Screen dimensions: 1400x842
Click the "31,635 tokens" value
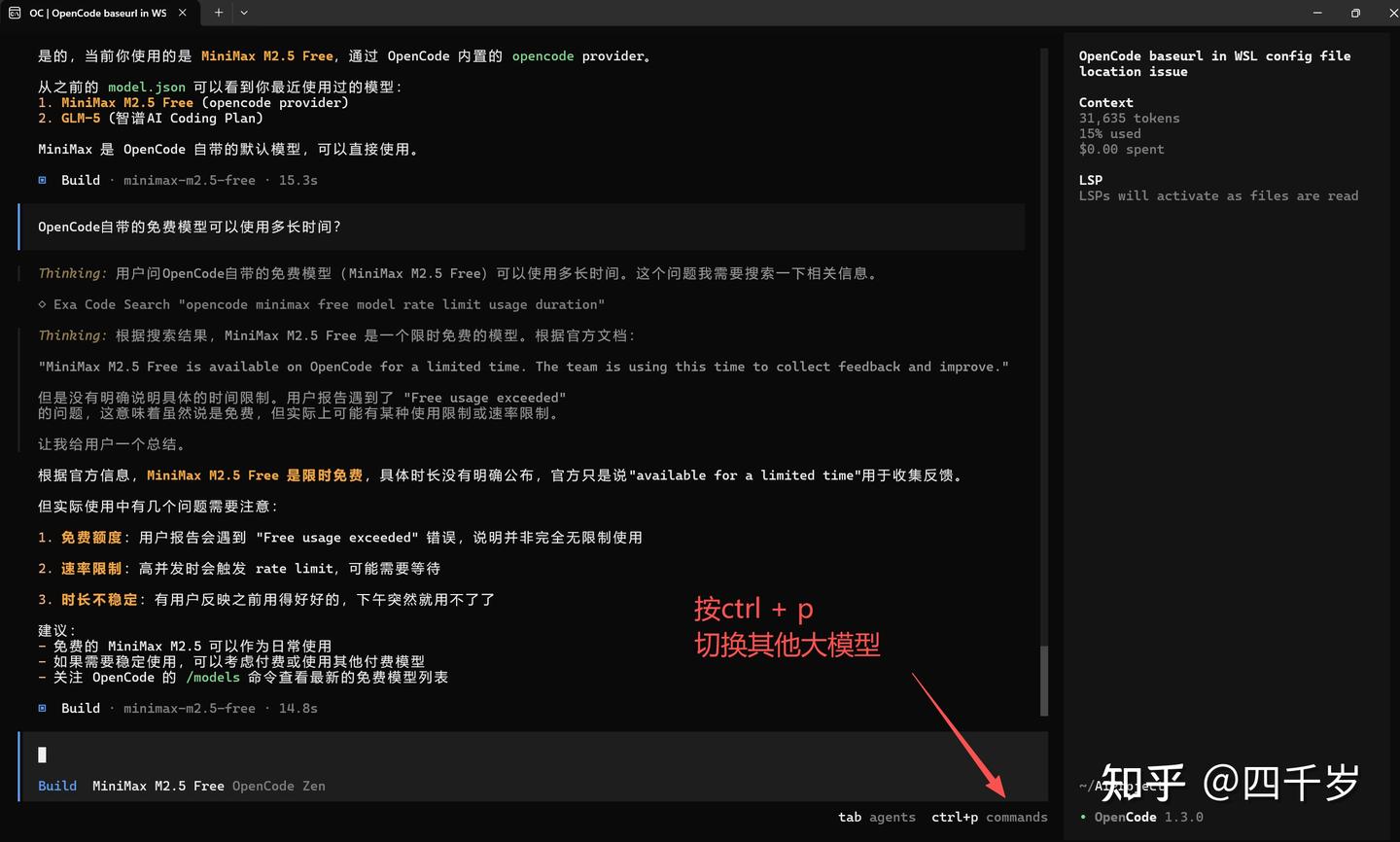1130,118
